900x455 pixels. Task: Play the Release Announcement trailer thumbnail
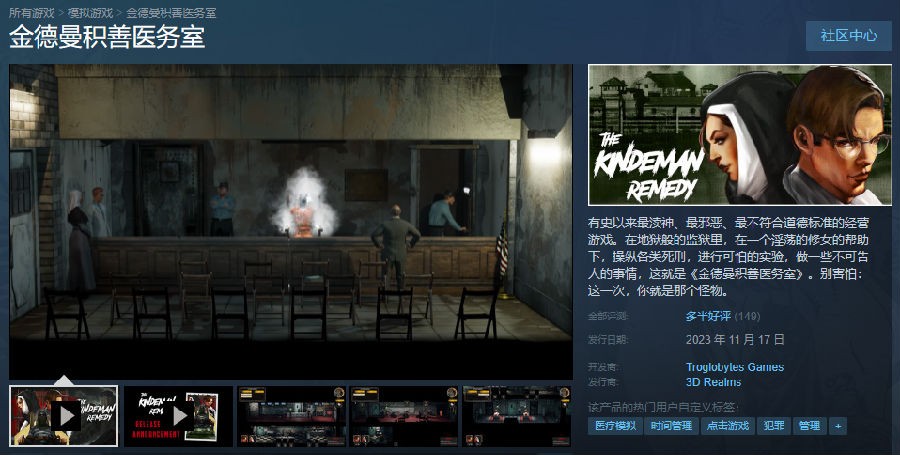pyautogui.click(x=179, y=416)
